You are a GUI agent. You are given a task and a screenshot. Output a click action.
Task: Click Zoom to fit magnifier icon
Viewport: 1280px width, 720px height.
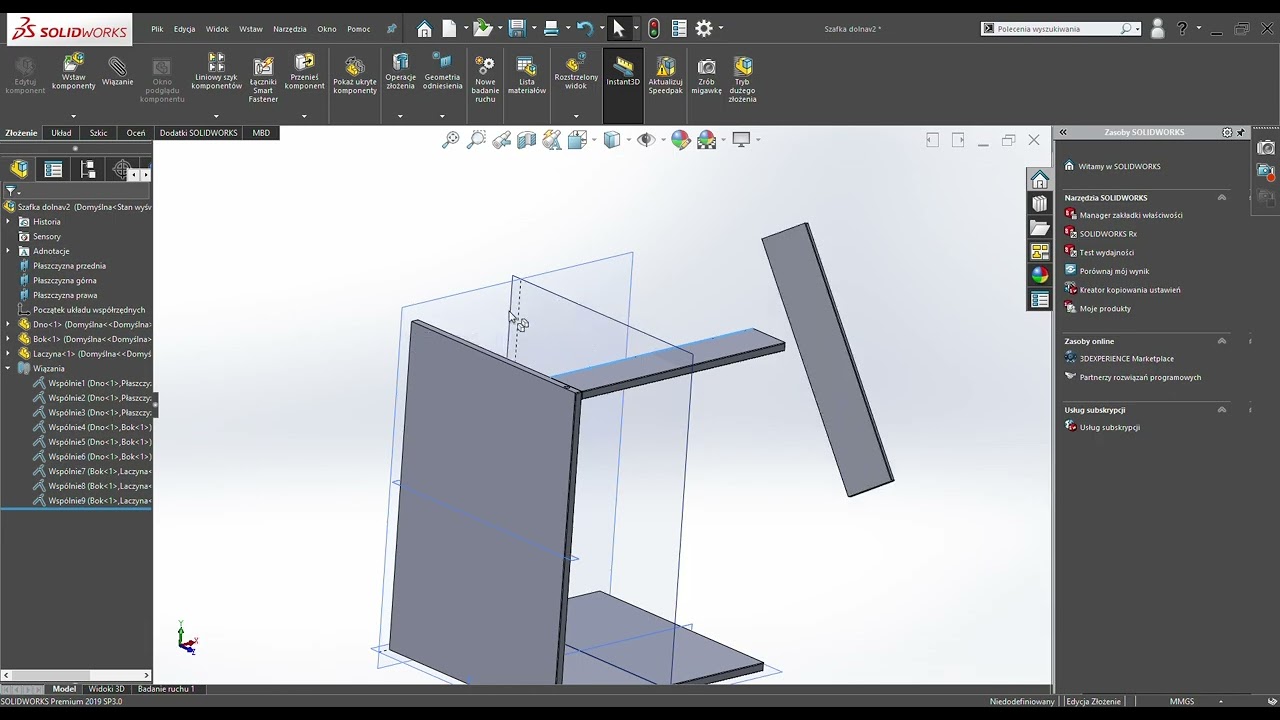click(x=451, y=140)
